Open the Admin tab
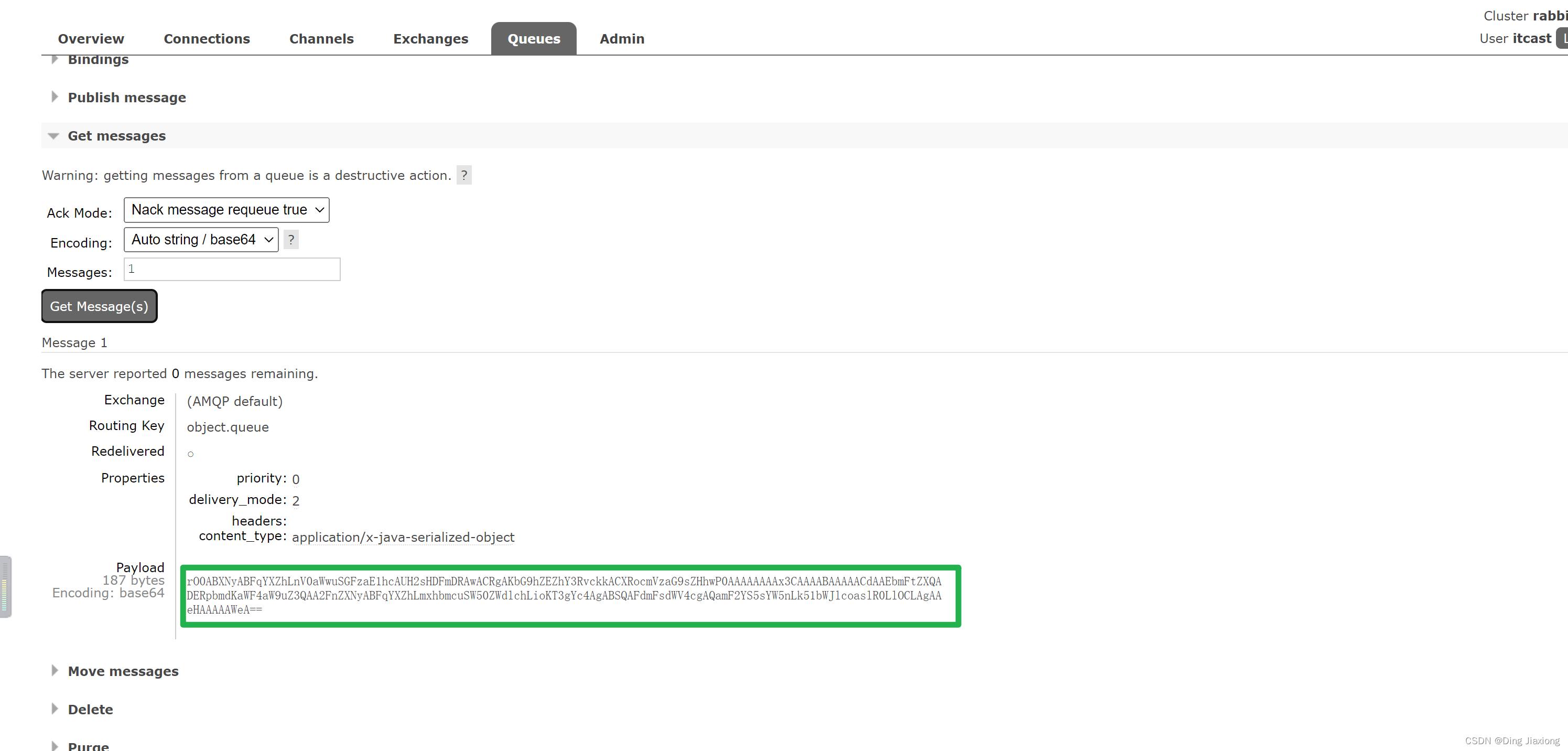This screenshot has width=1568, height=751. pos(621,39)
